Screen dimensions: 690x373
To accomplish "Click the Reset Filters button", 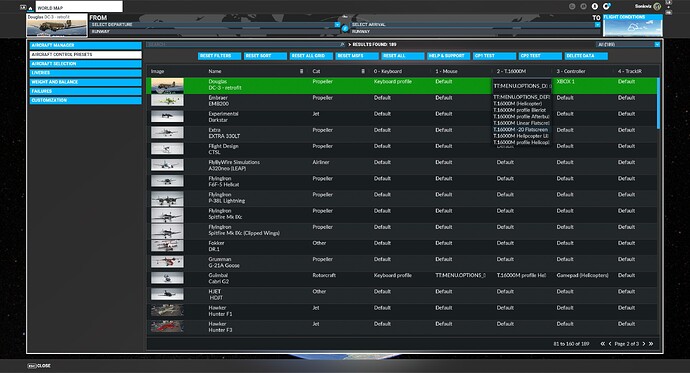I will (219, 56).
